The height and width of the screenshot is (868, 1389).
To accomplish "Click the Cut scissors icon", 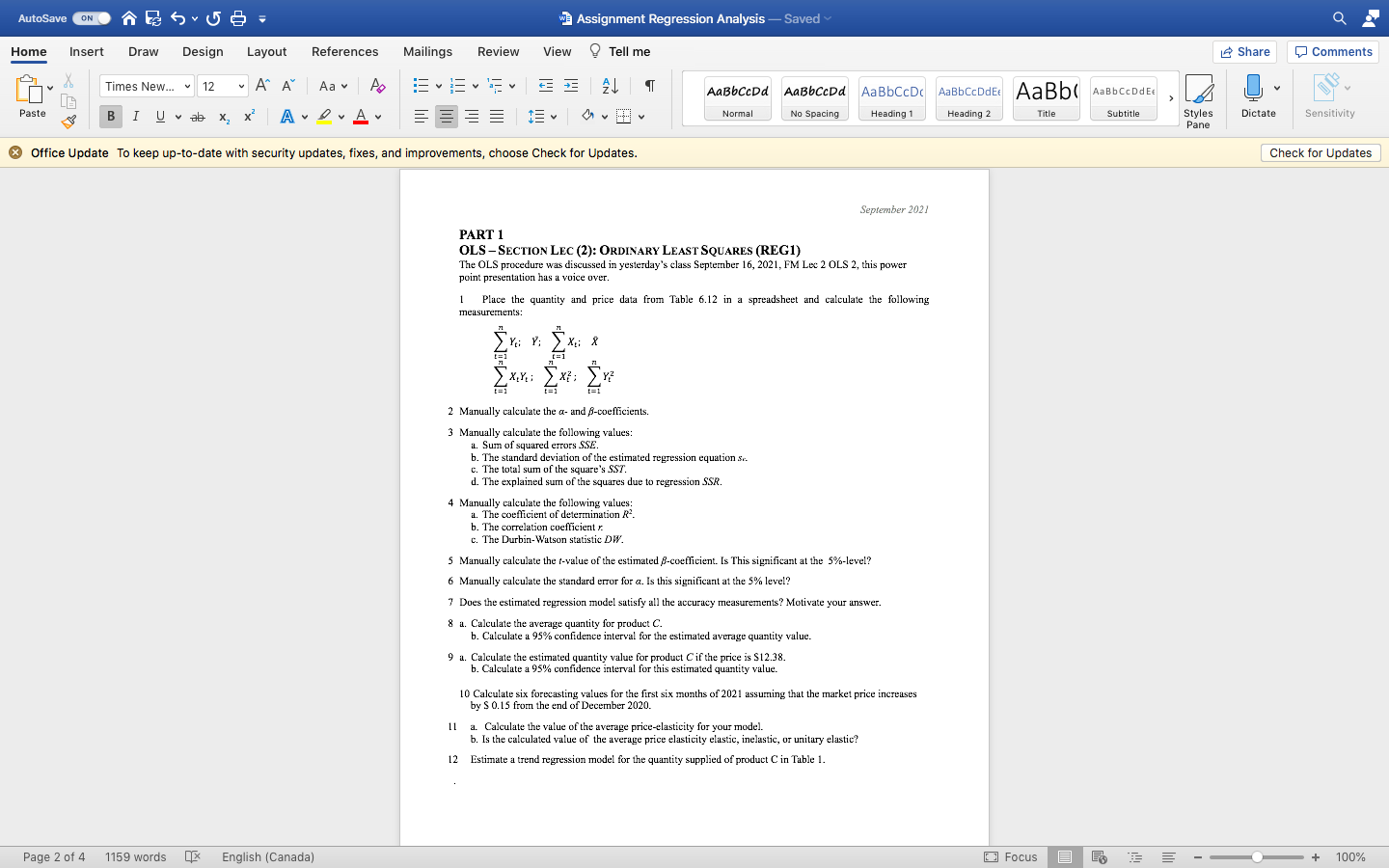I will 68,81.
